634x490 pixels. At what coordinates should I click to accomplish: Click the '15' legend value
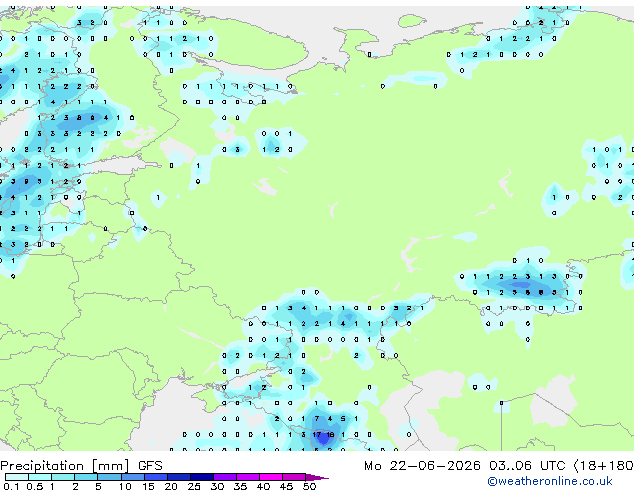tap(148, 486)
